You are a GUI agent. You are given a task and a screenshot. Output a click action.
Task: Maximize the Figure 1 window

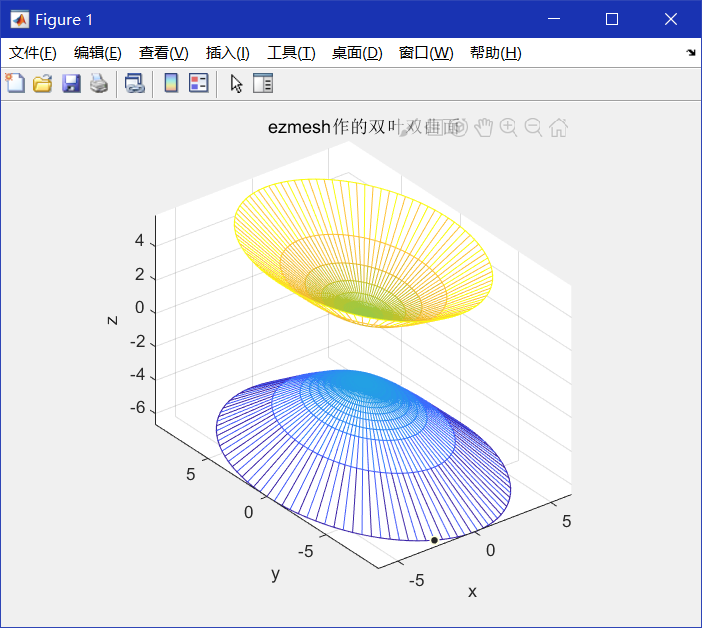point(612,19)
